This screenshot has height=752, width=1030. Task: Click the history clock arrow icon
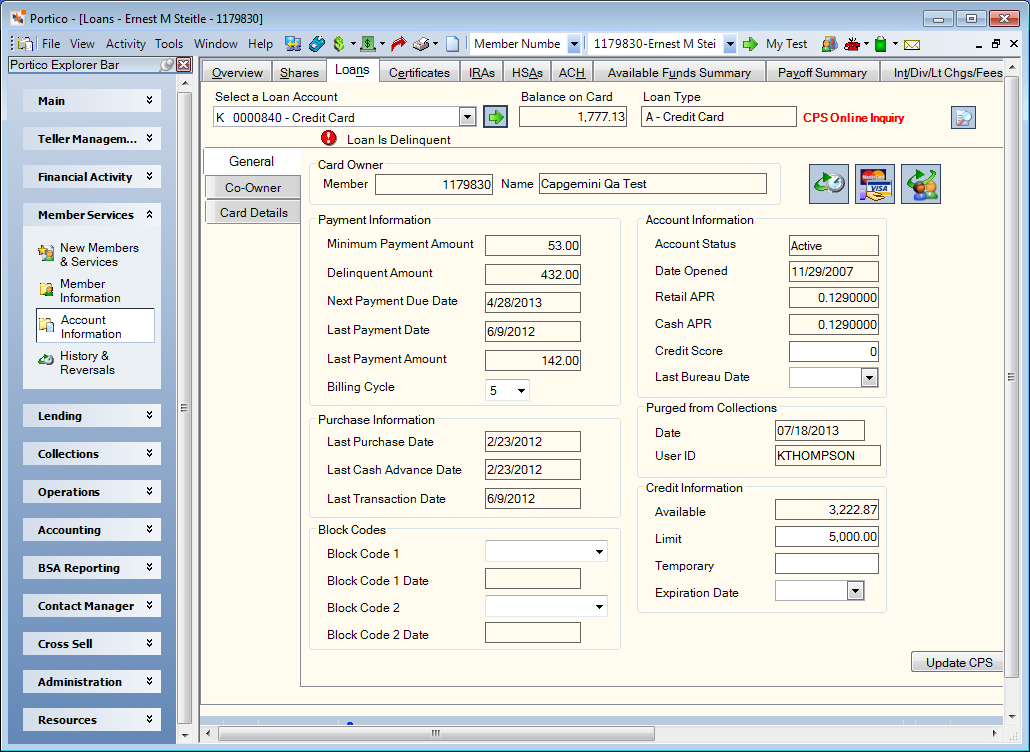tap(829, 184)
